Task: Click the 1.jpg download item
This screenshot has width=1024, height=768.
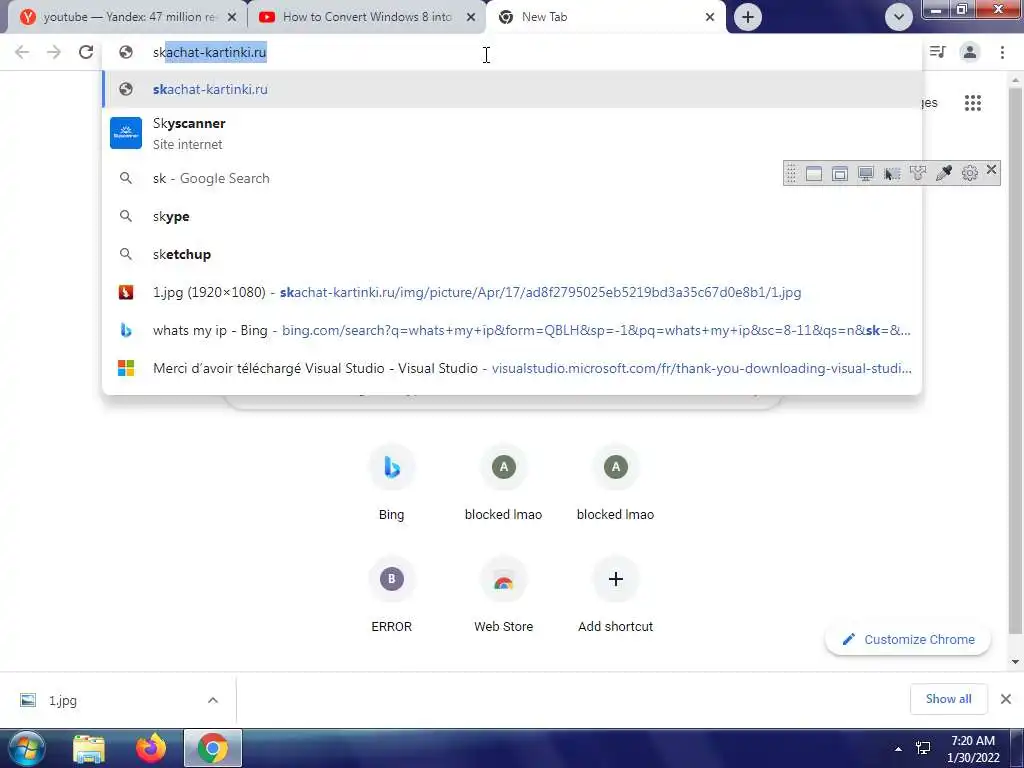Action: pyautogui.click(x=120, y=700)
